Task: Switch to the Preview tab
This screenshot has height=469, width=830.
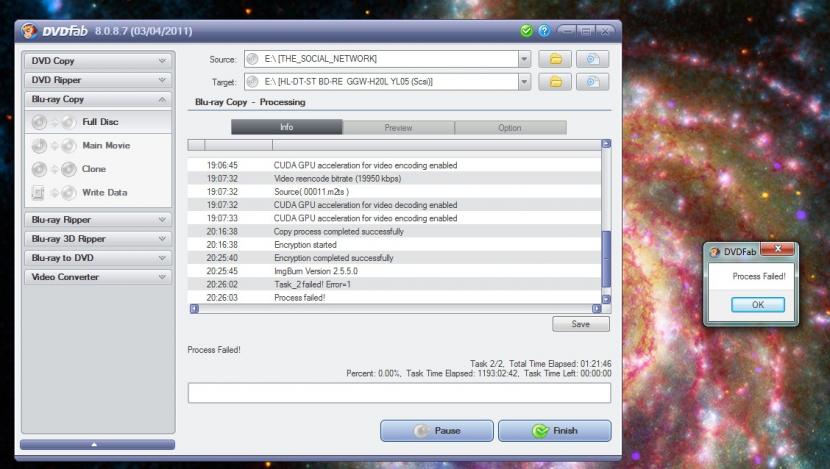Action: coord(398,128)
